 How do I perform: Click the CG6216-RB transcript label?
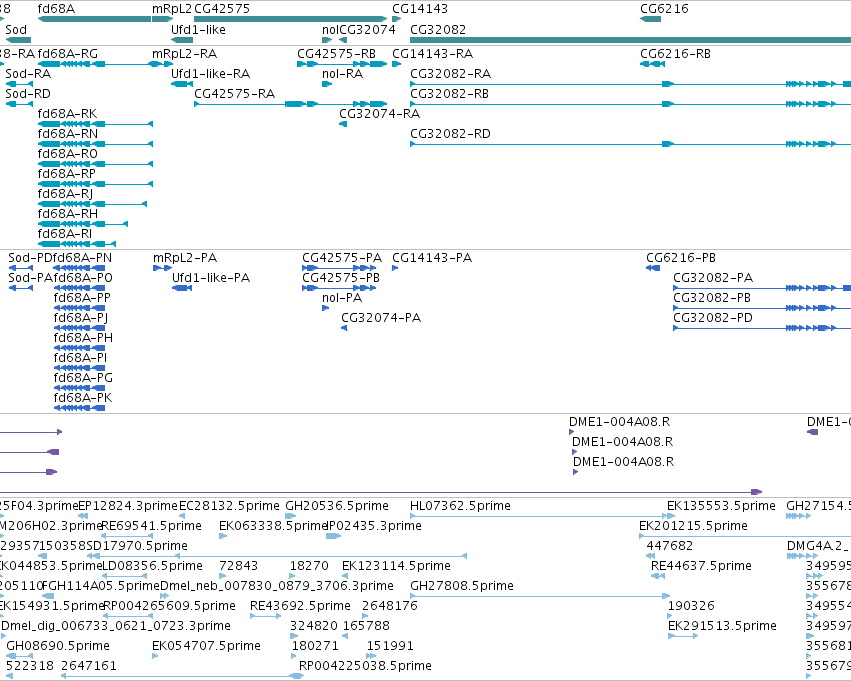pos(675,54)
